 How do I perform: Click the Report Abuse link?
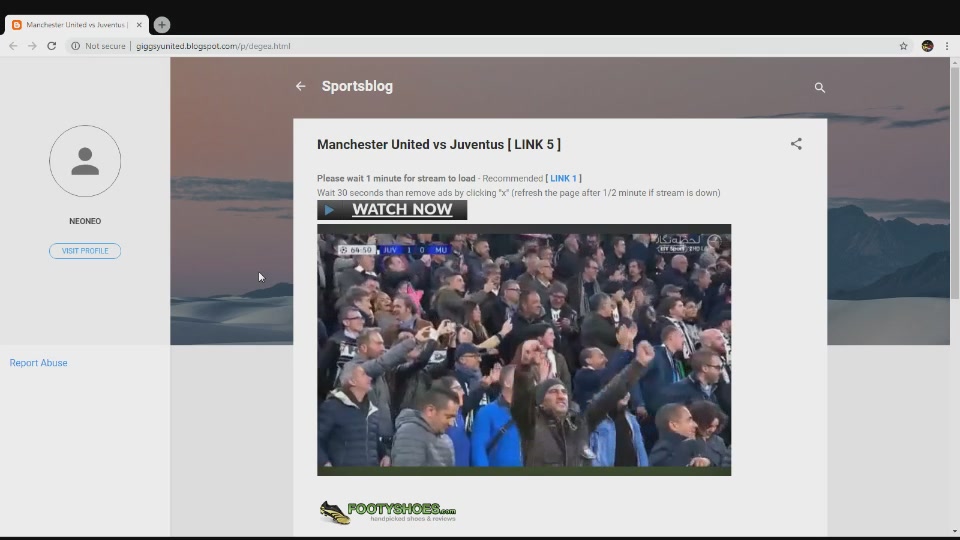click(39, 363)
